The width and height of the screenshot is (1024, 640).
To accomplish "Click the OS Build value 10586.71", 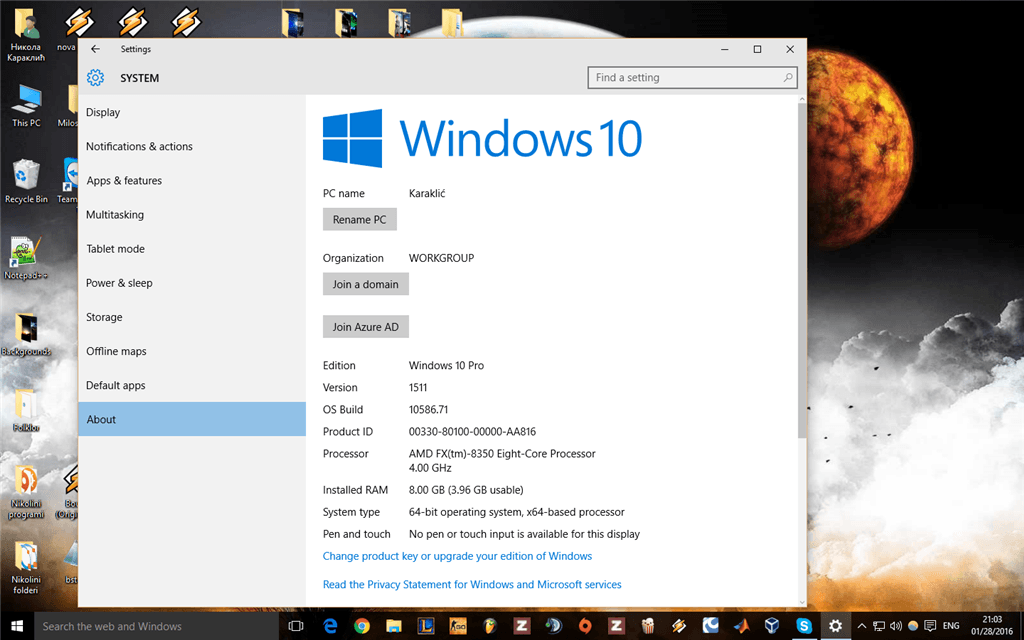I will coord(428,409).
